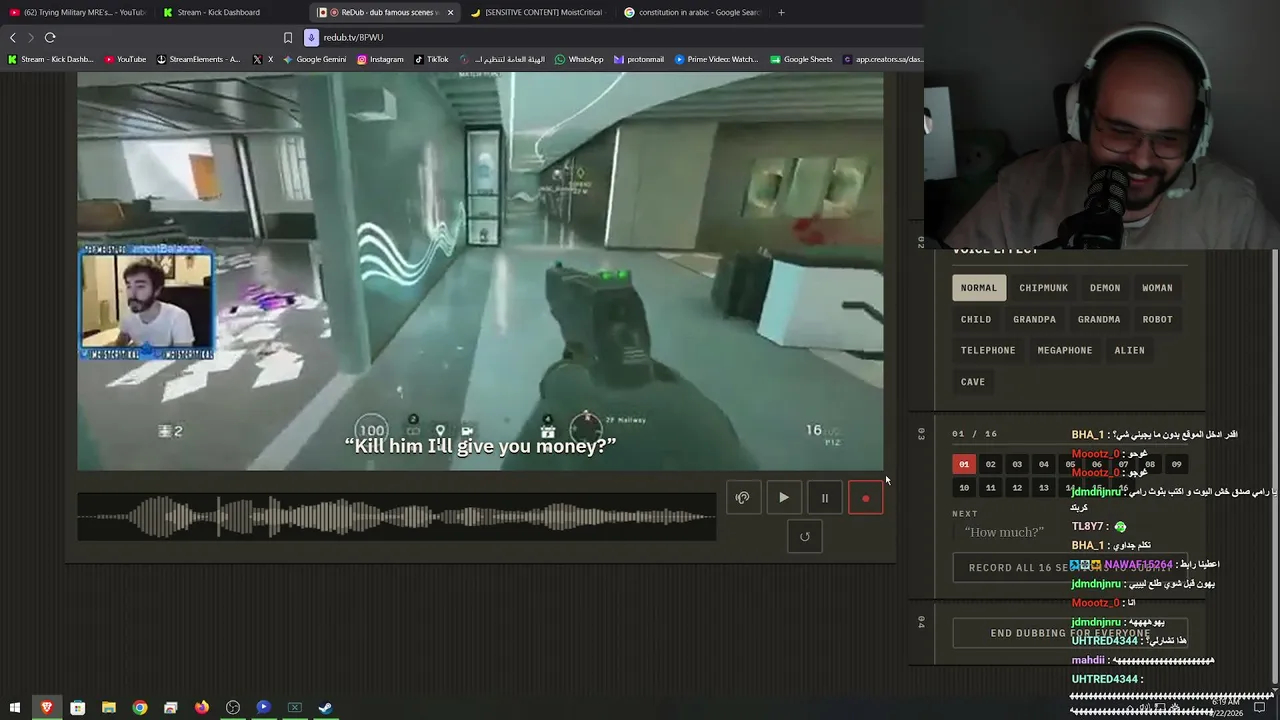Select the Chipmunk voice effect
Viewport: 1280px width, 720px height.
(x=1044, y=288)
